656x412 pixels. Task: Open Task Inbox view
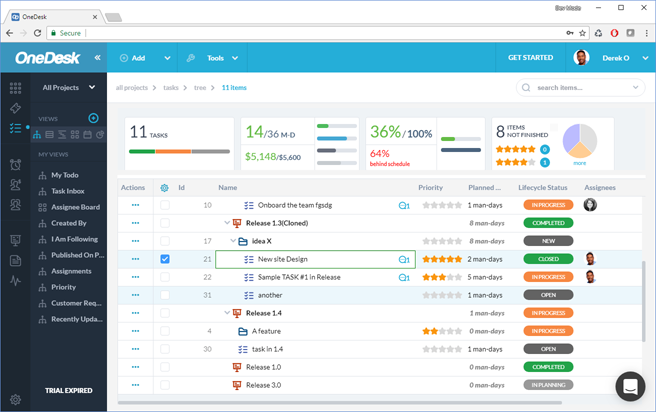coord(68,191)
